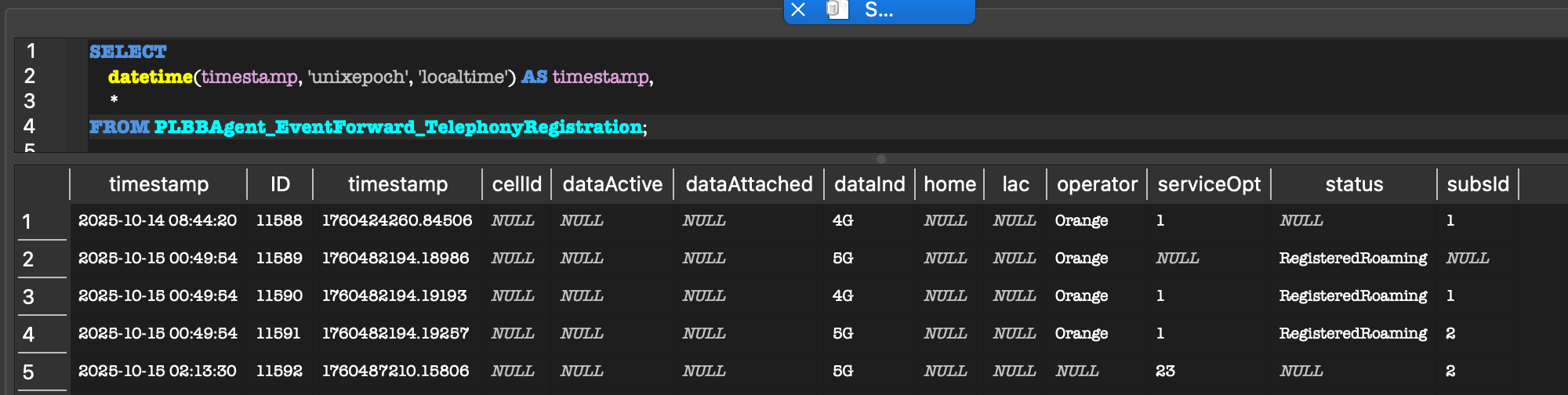
Task: Click the database document icon in tab
Action: pyautogui.click(x=836, y=10)
